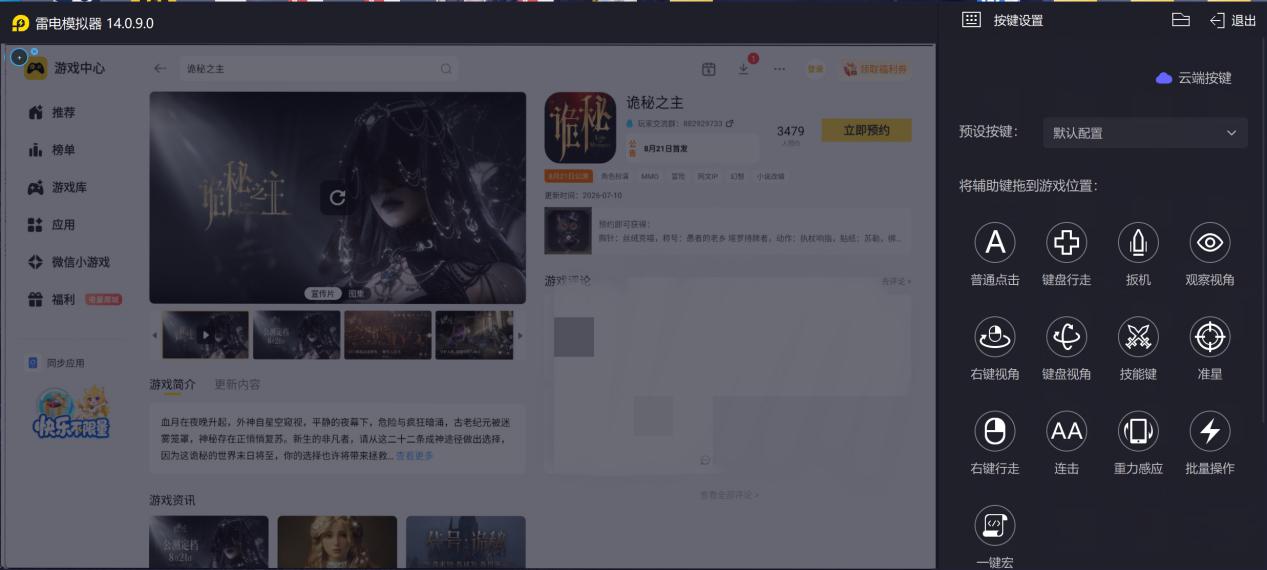Open the three-dots more menu
Image resolution: width=1267 pixels, height=570 pixels.
click(779, 69)
